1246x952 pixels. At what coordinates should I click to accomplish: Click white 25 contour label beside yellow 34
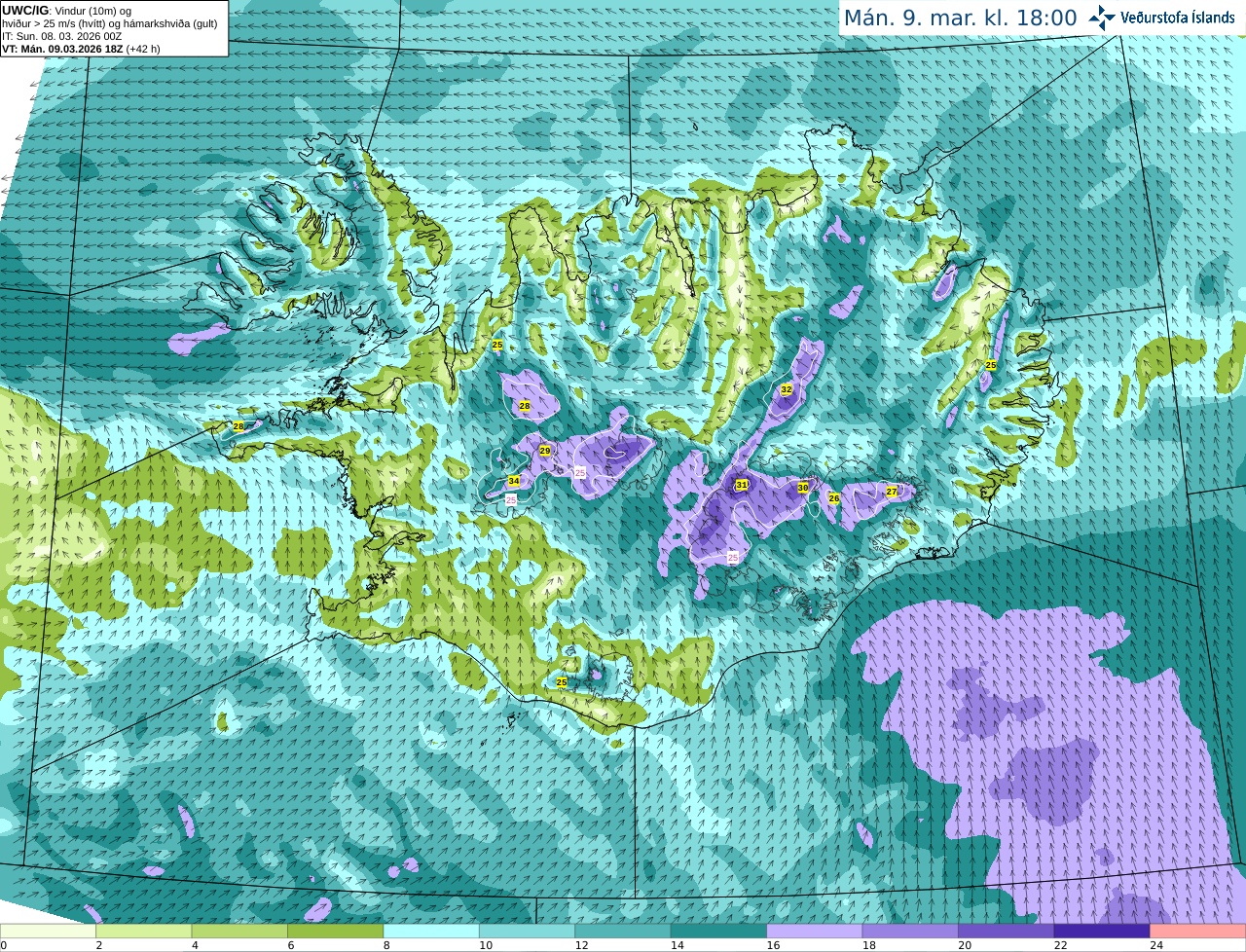[511, 499]
